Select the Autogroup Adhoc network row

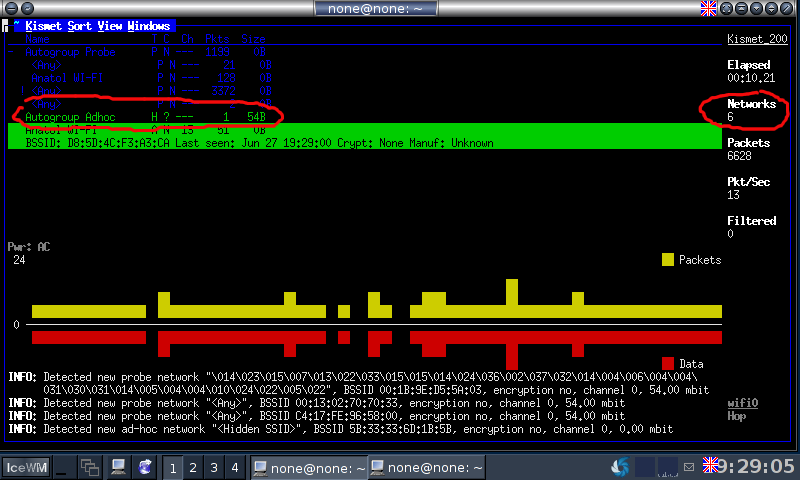[145, 117]
